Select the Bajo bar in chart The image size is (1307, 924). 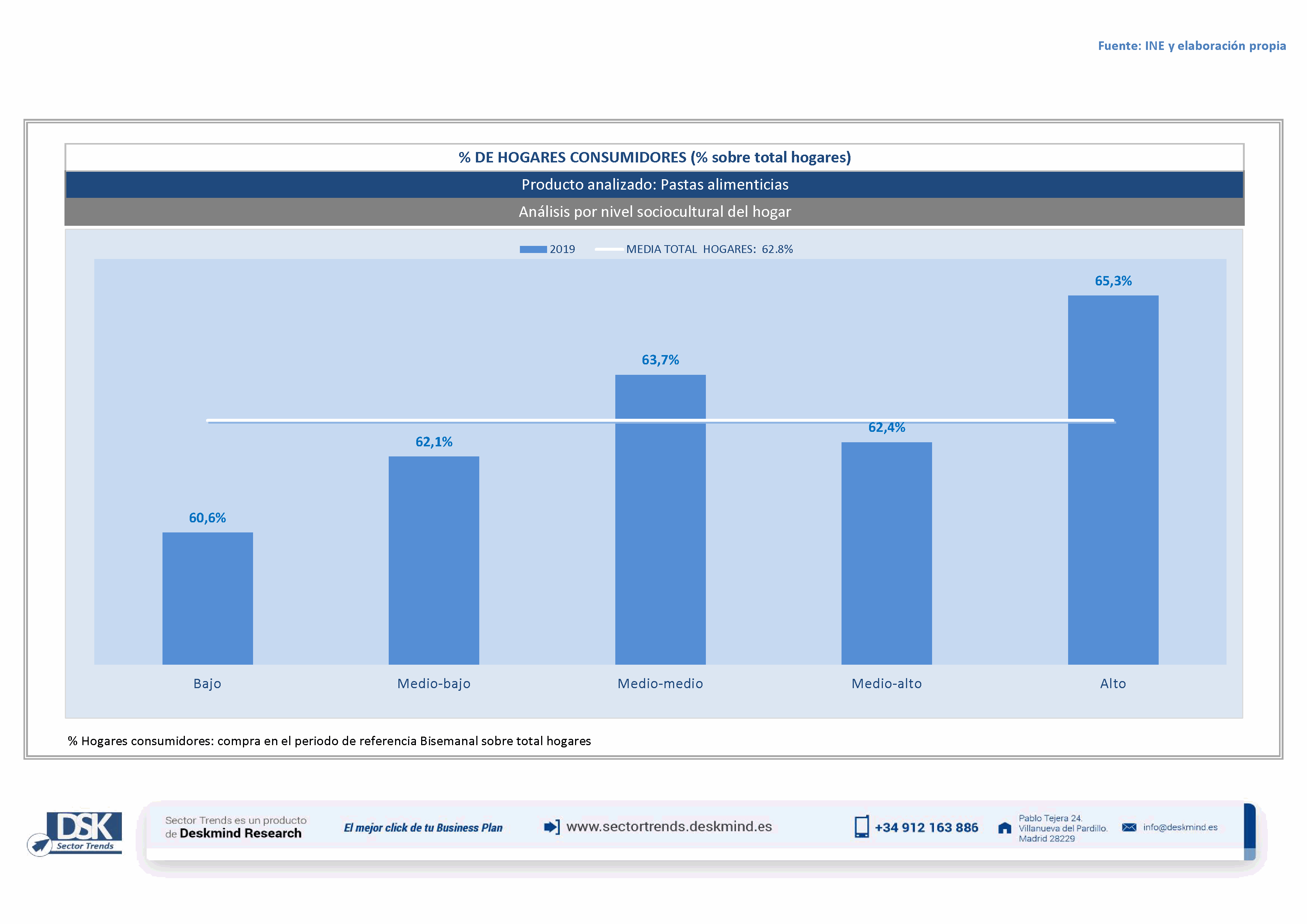207,598
